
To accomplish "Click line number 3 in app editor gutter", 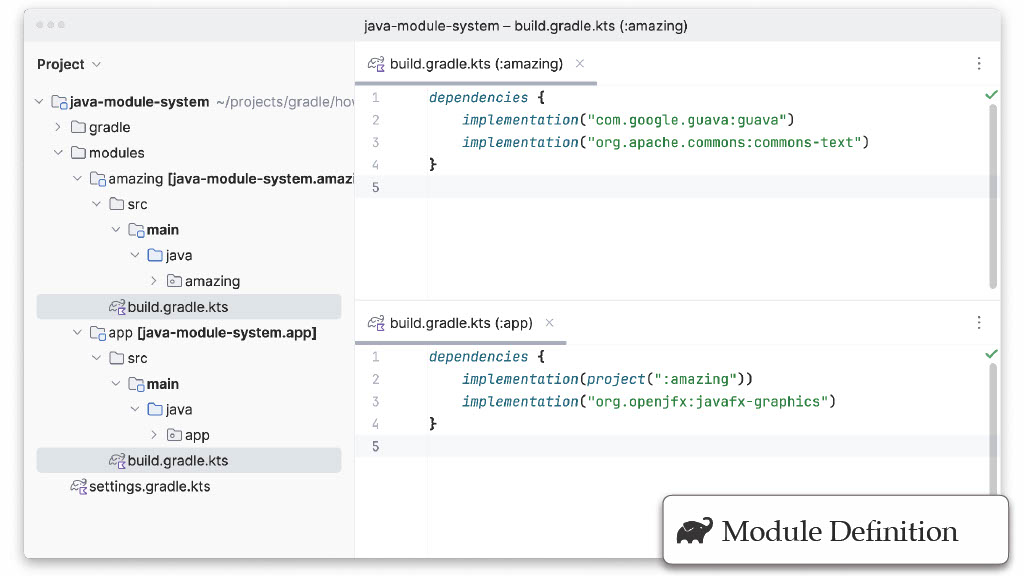I will click(376, 402).
